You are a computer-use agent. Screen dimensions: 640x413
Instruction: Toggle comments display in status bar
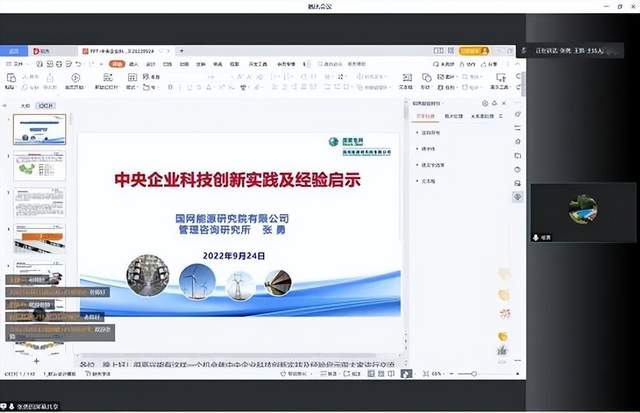[x=351, y=373]
